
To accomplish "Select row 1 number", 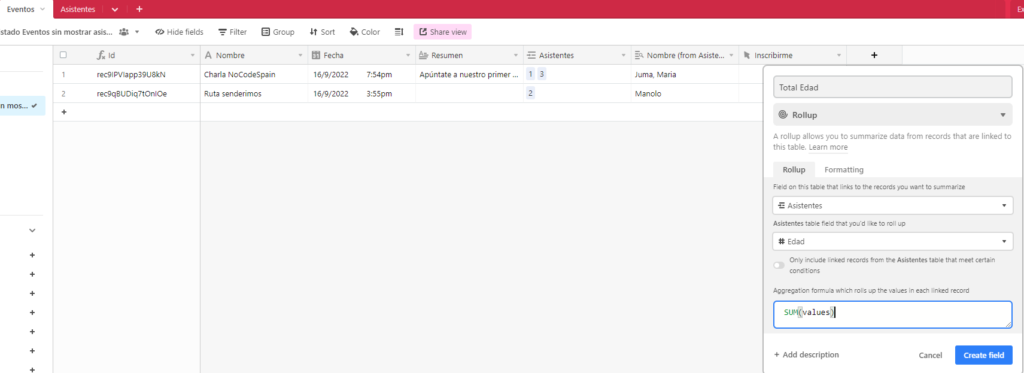I will 63,74.
